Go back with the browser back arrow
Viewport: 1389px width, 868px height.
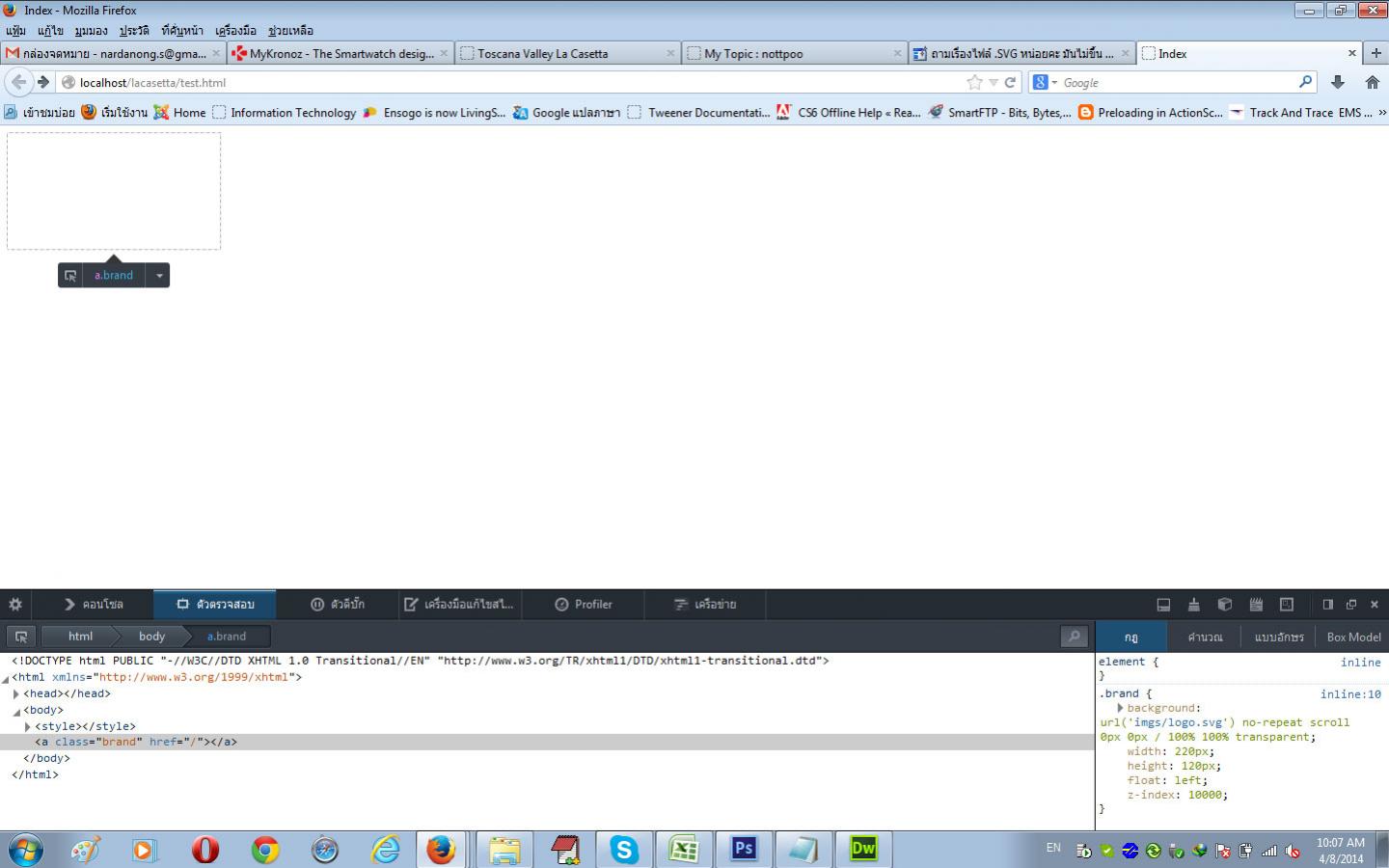point(18,82)
